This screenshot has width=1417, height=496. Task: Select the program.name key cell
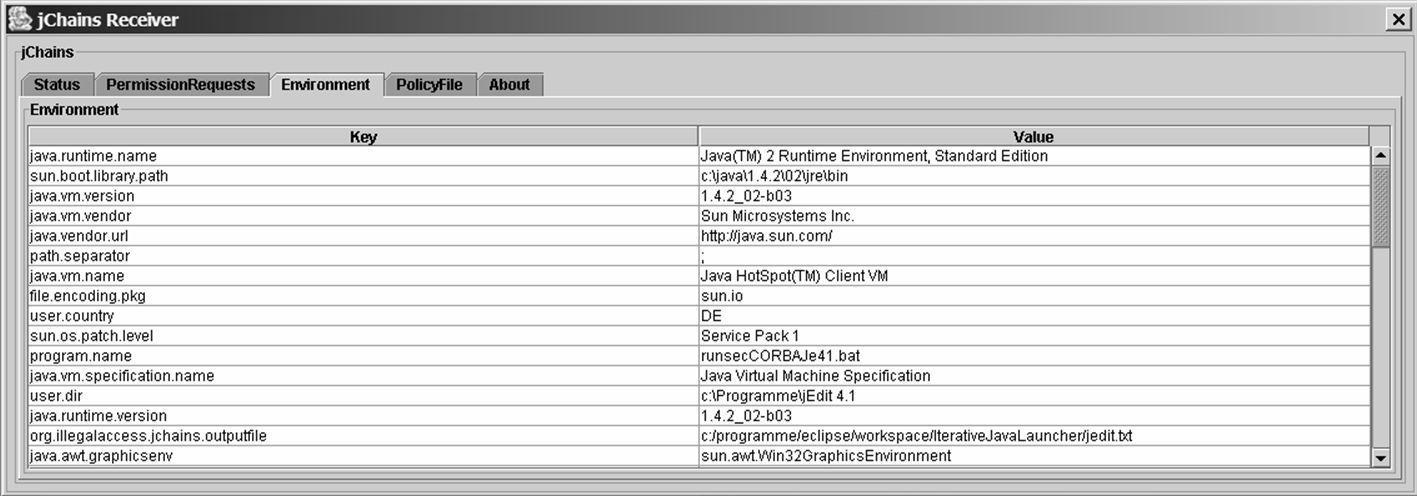363,356
